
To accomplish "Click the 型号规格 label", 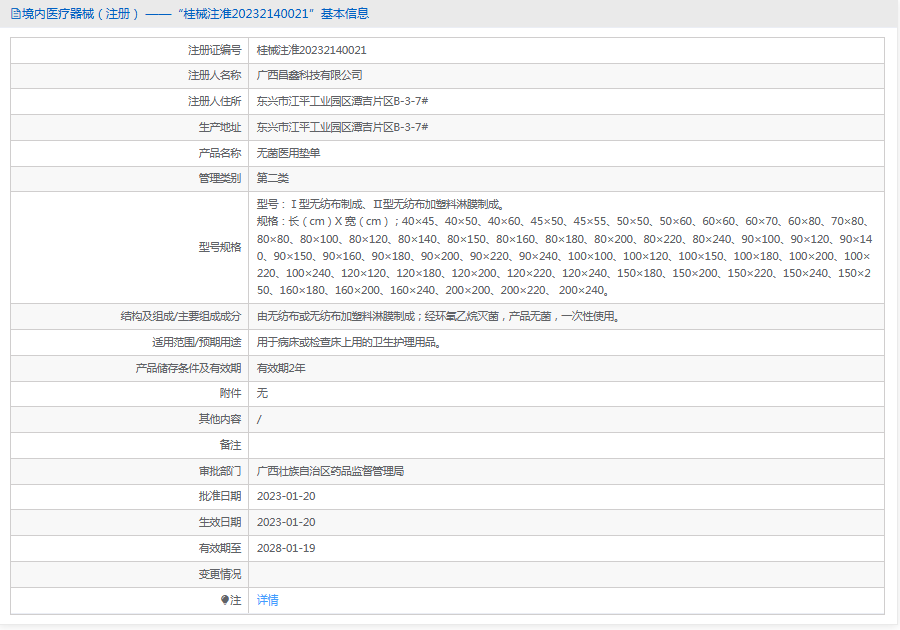I will pos(220,247).
